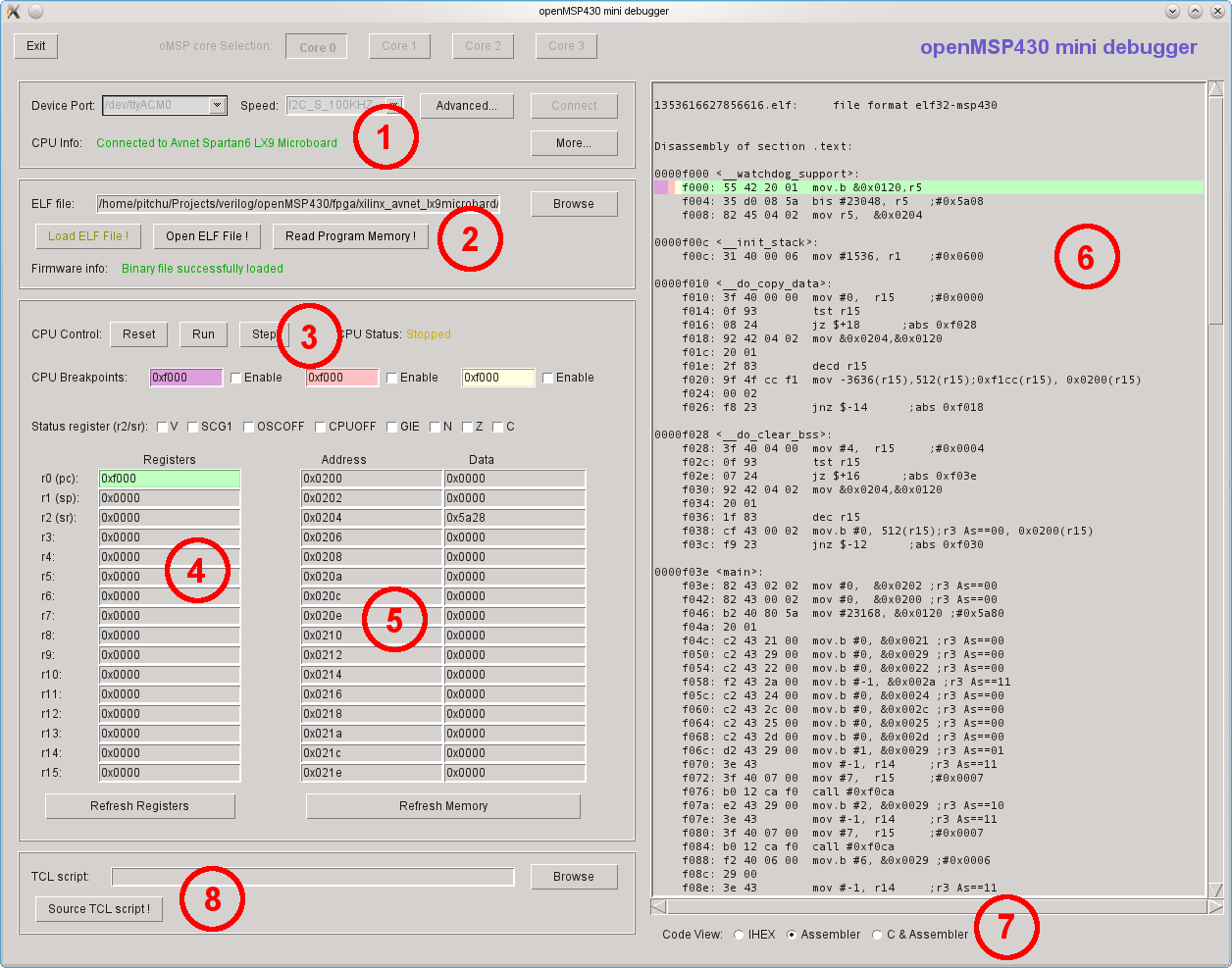This screenshot has height=968, width=1232.
Task: Click the r15 register value field
Action: [x=170, y=773]
